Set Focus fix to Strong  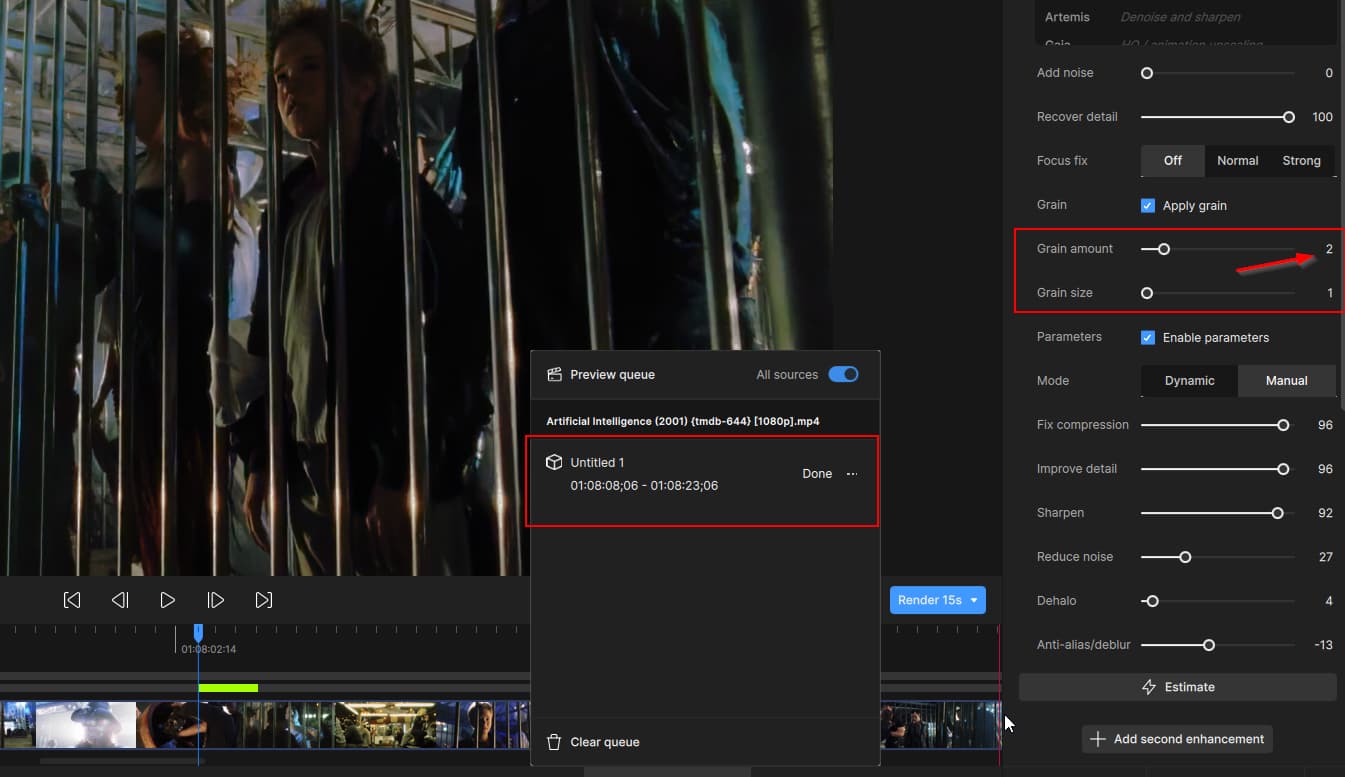[x=1301, y=160]
